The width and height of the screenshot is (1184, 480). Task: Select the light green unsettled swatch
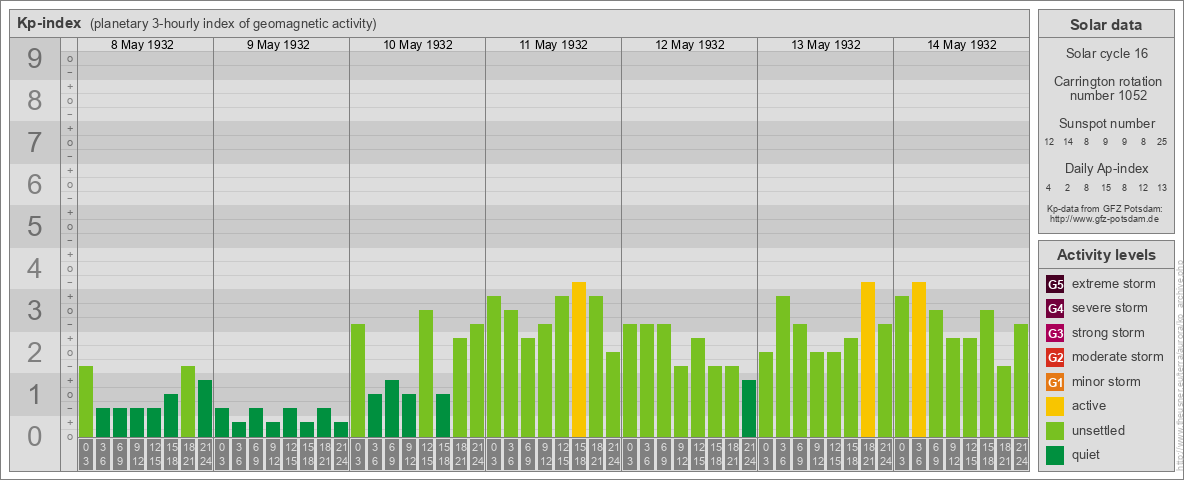click(x=1055, y=430)
